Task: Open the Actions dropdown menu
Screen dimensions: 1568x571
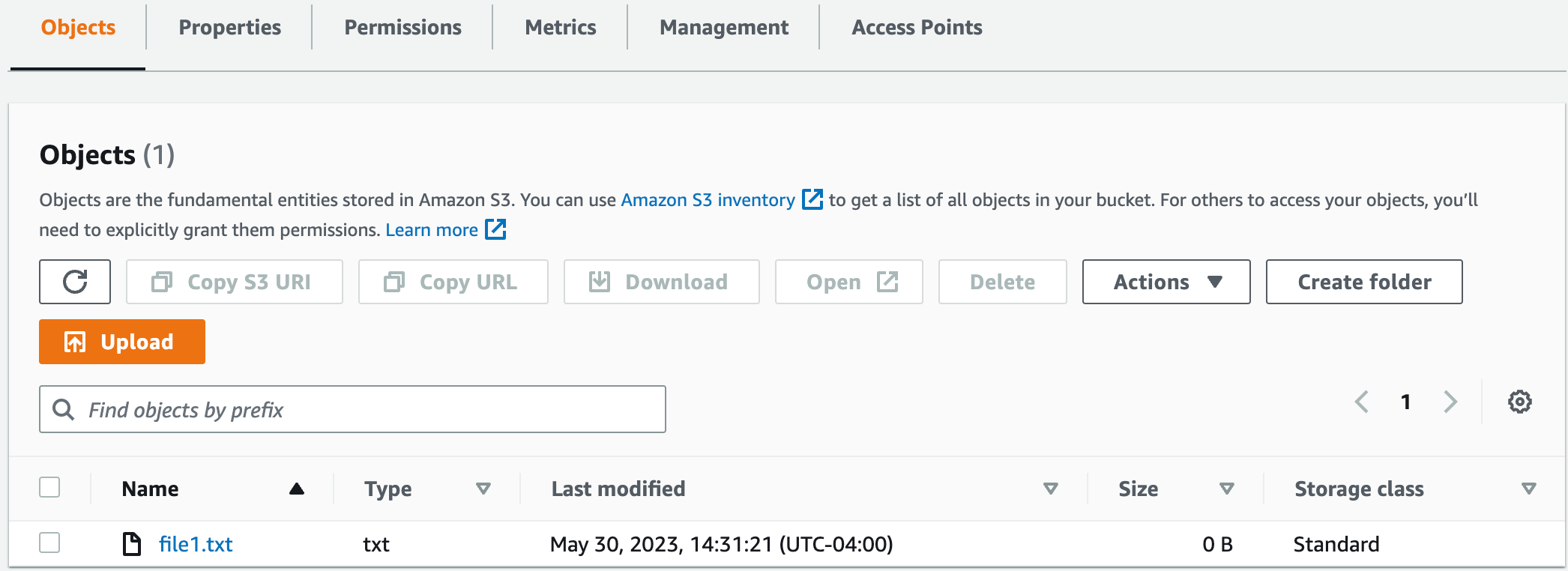Action: (1166, 282)
